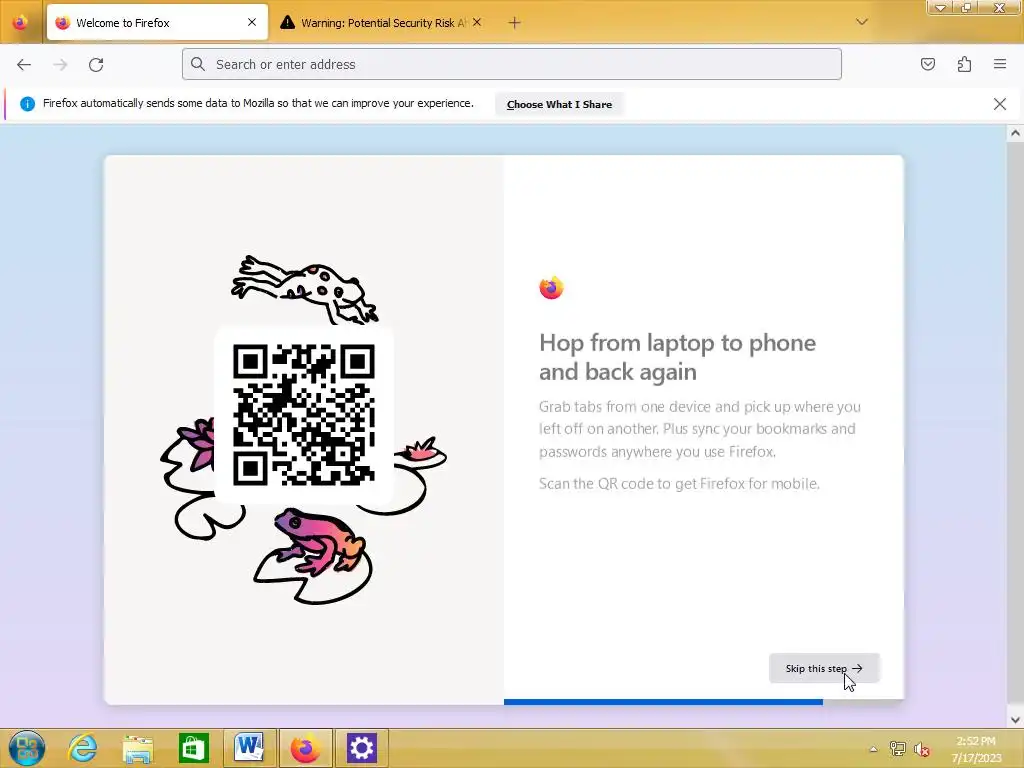
Task: Close the Welcome to Firefox tab
Action: tap(252, 22)
